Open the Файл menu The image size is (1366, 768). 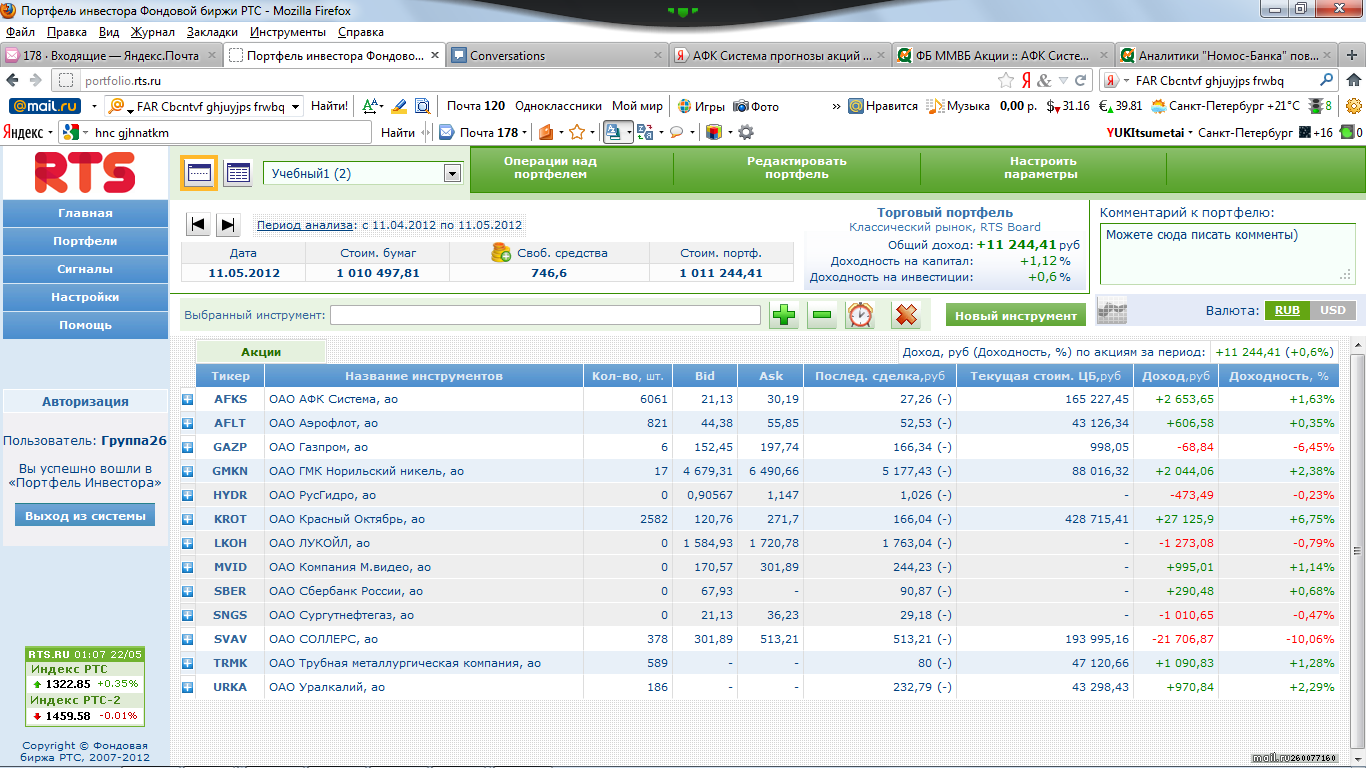click(x=20, y=32)
